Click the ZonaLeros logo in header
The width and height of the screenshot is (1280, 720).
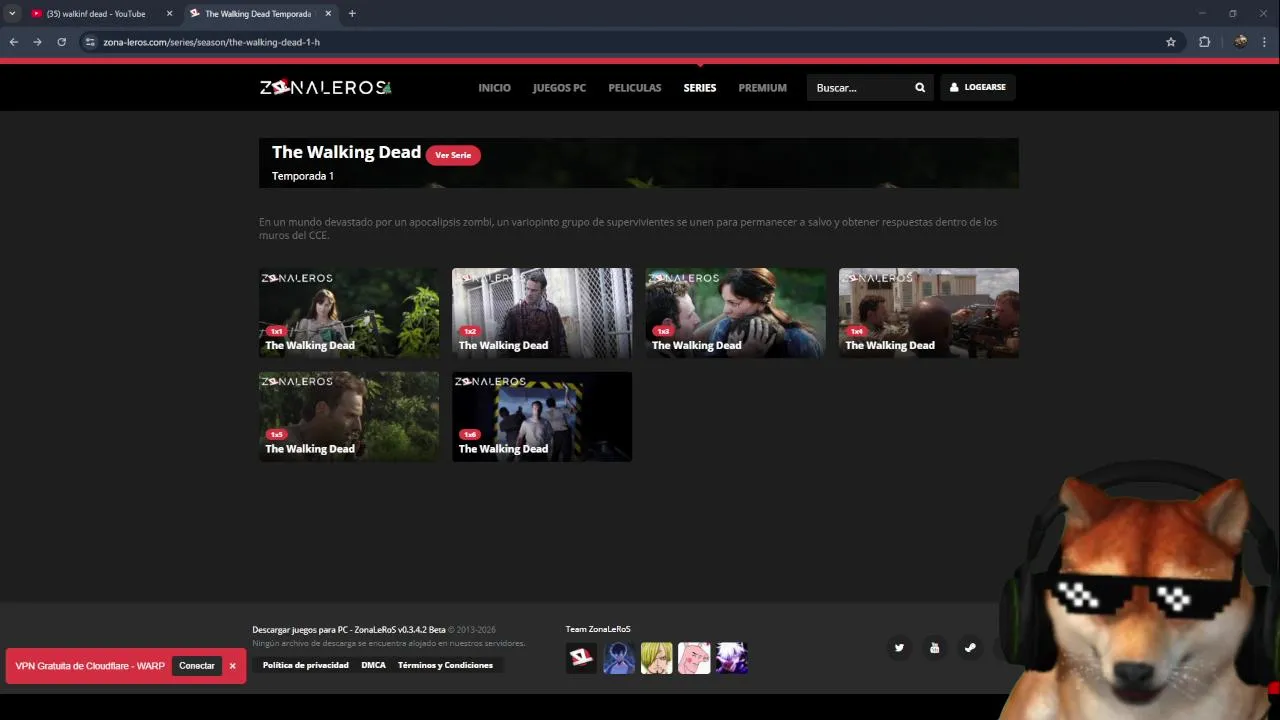coord(325,88)
